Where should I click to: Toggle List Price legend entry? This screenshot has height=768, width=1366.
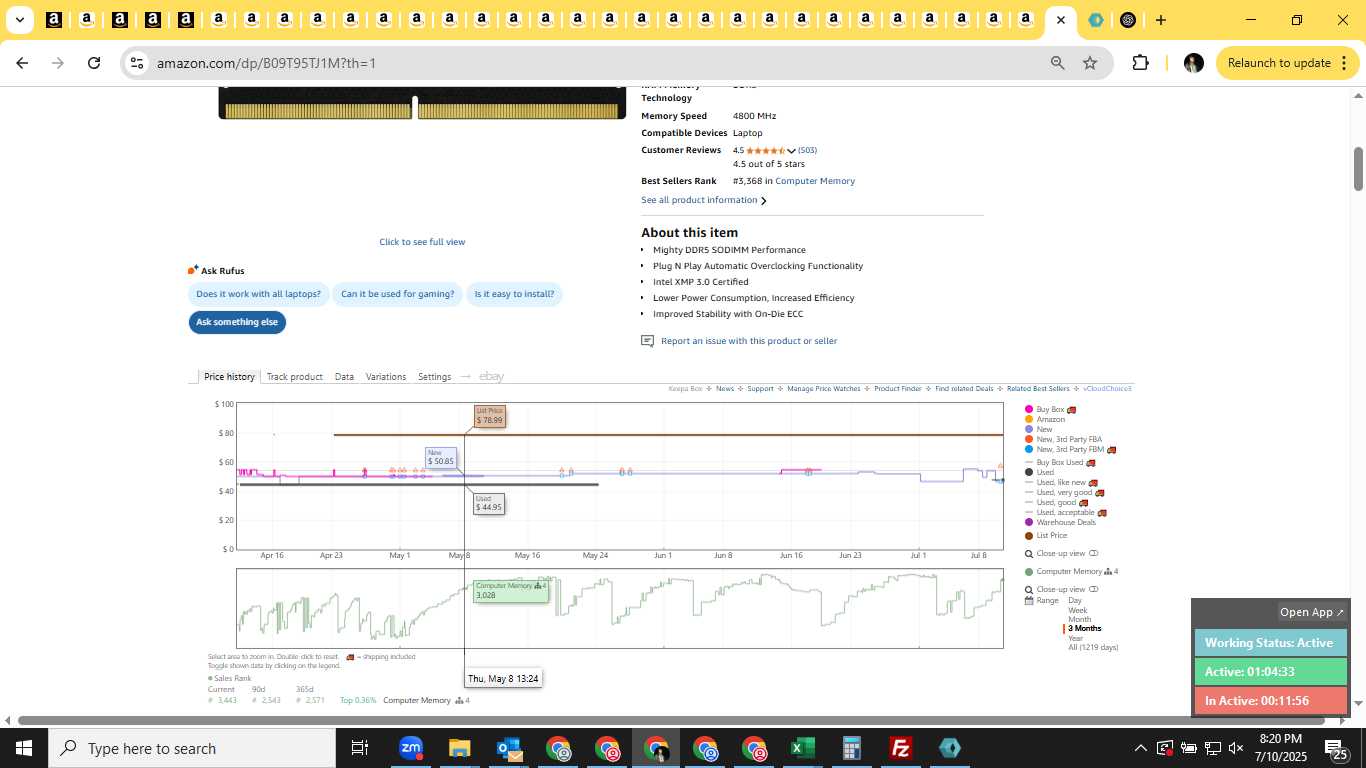coord(1045,536)
